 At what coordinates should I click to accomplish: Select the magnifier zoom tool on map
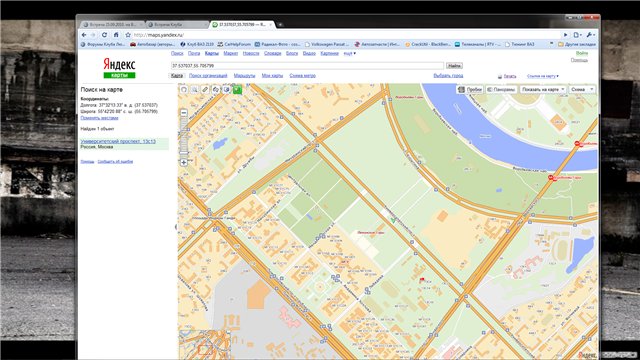(x=195, y=89)
